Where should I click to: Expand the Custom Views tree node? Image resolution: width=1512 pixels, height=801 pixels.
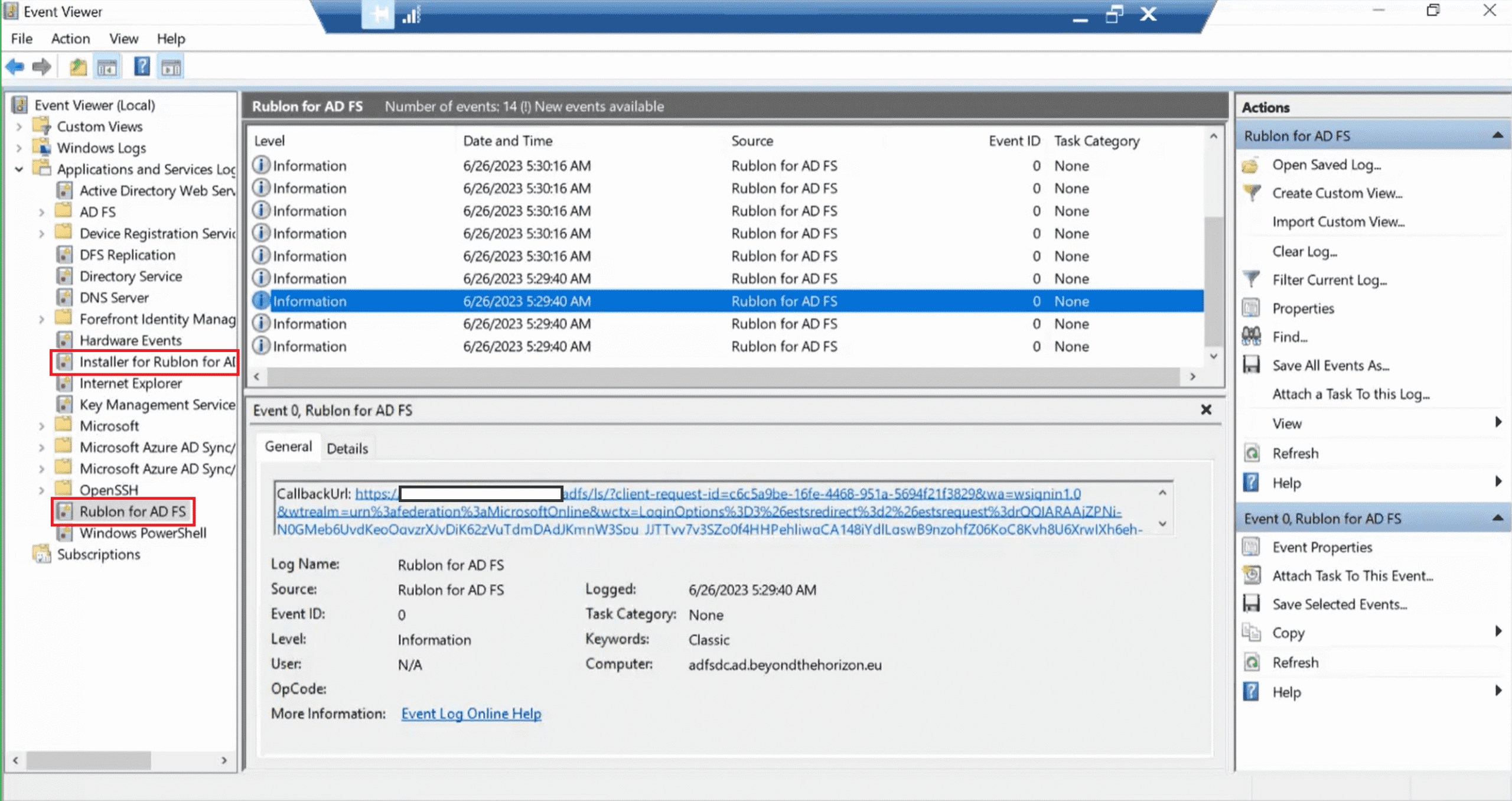coord(19,126)
